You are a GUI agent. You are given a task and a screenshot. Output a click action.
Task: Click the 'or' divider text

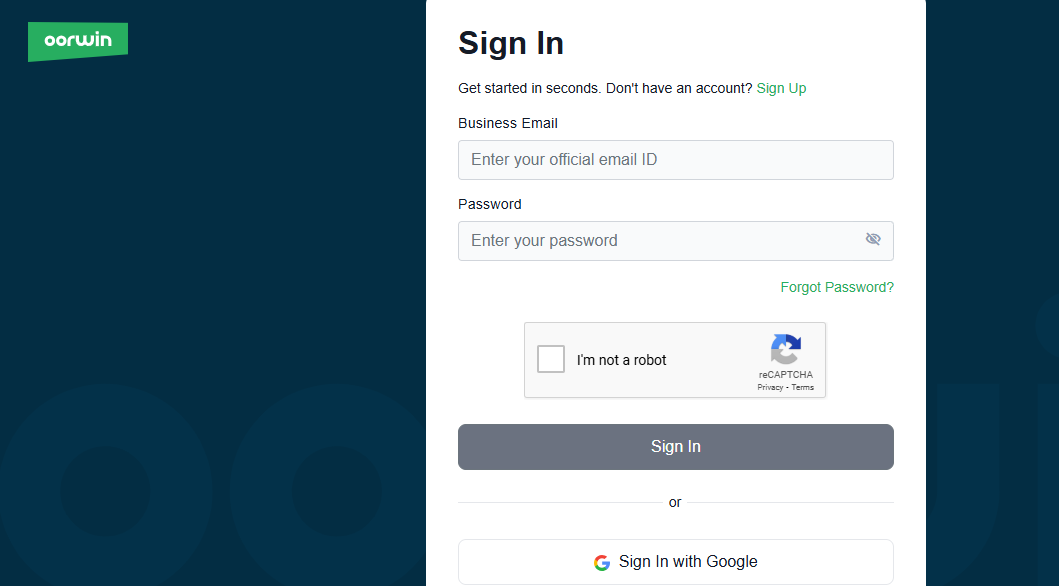pos(675,502)
